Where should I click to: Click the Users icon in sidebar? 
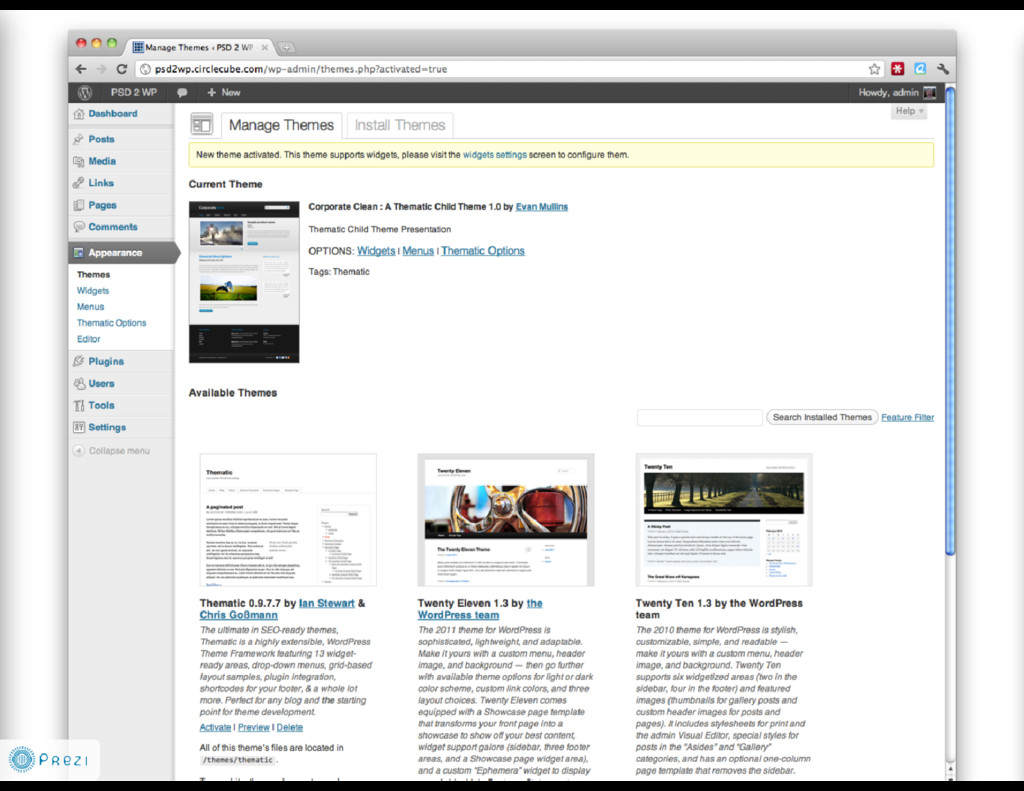(79, 383)
